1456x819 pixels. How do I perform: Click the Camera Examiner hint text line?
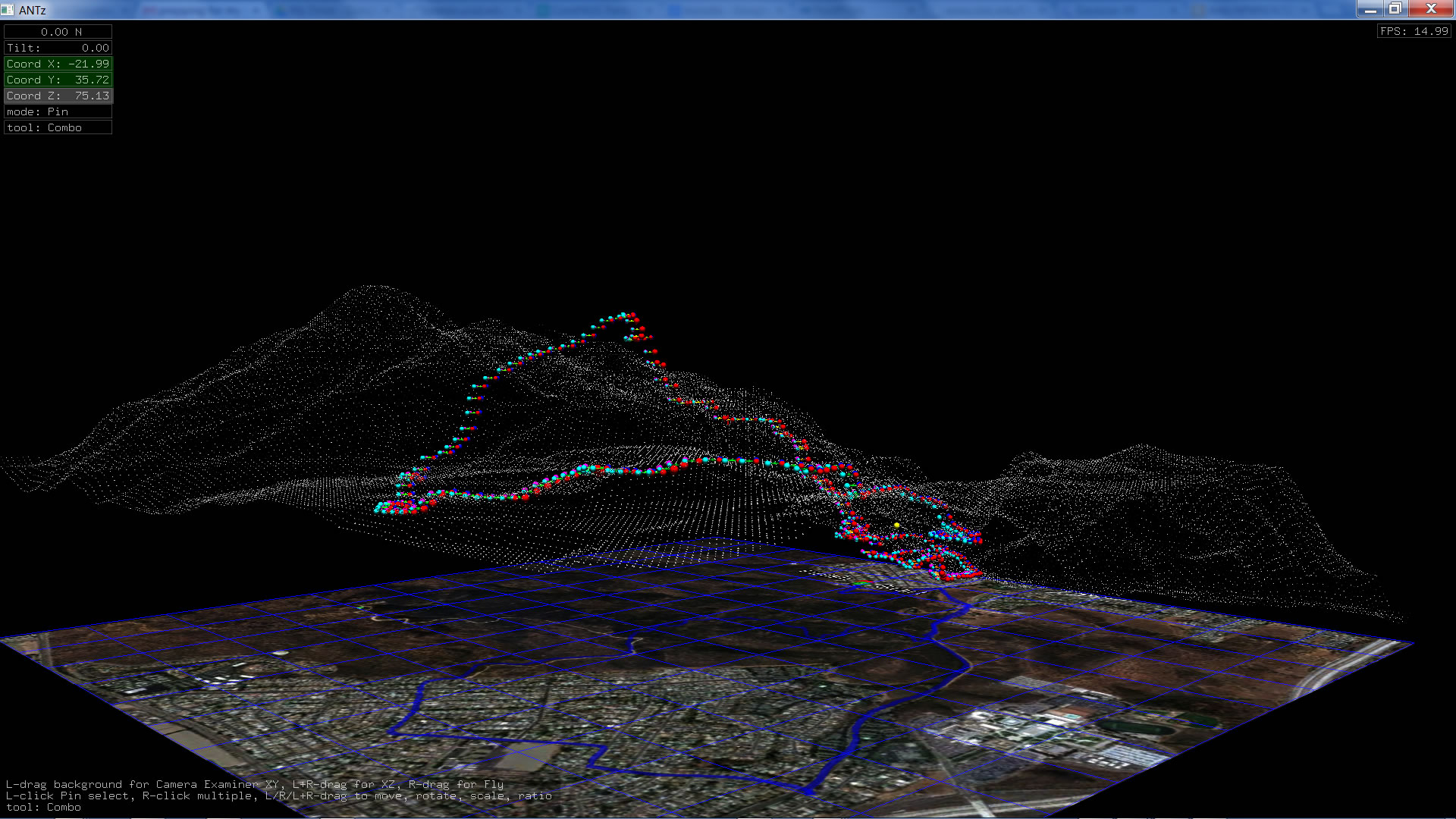click(x=254, y=784)
